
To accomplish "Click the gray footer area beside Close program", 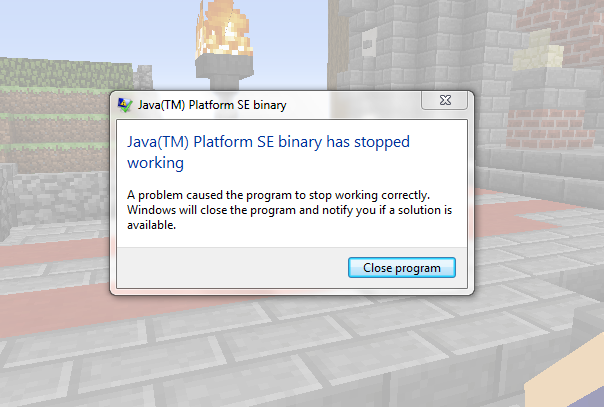I will [x=231, y=268].
